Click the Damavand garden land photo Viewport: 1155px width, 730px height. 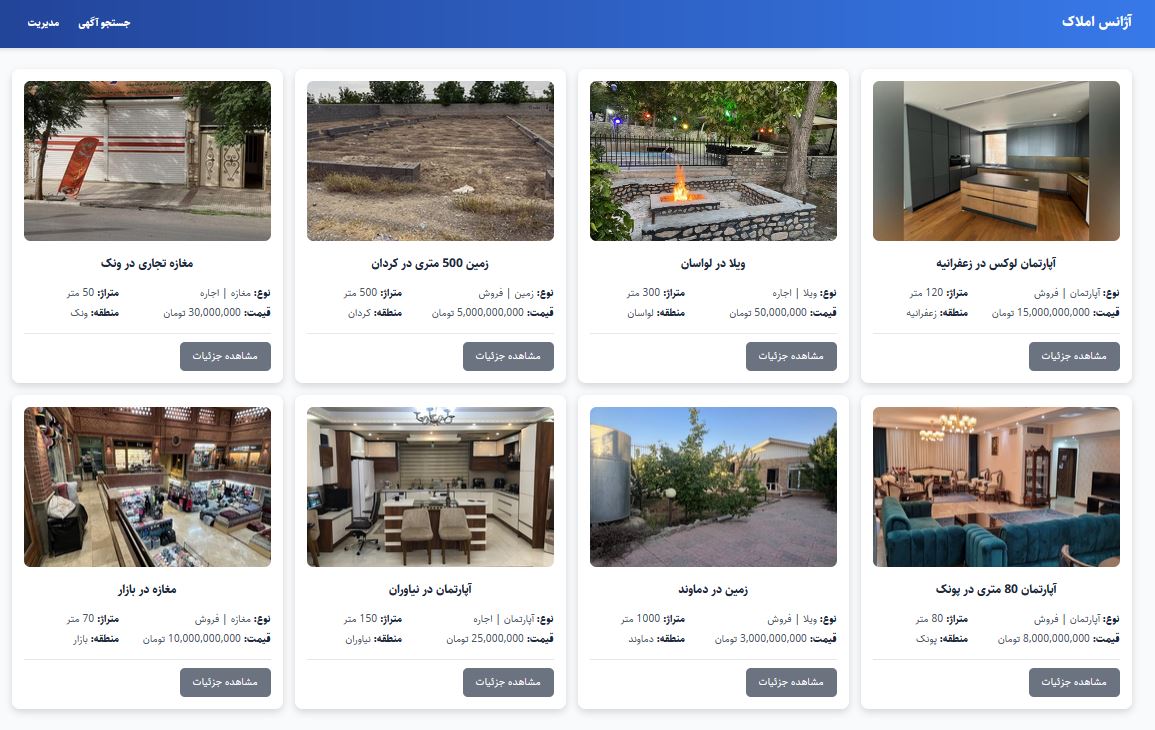tap(713, 487)
